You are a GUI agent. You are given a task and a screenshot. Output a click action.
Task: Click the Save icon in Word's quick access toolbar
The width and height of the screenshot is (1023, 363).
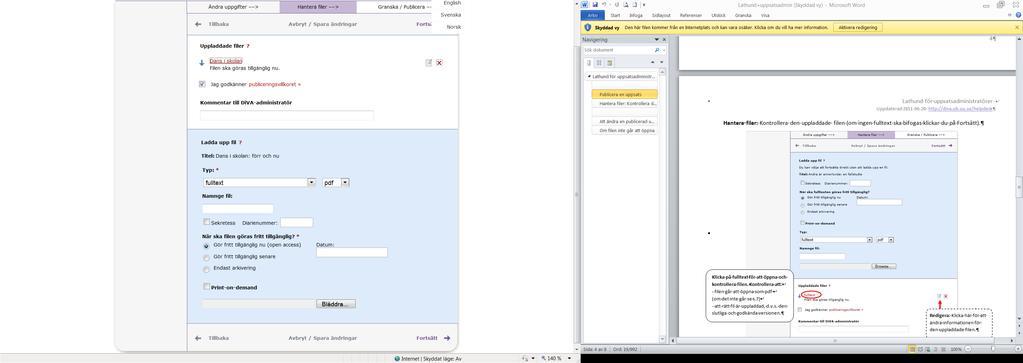click(x=595, y=5)
